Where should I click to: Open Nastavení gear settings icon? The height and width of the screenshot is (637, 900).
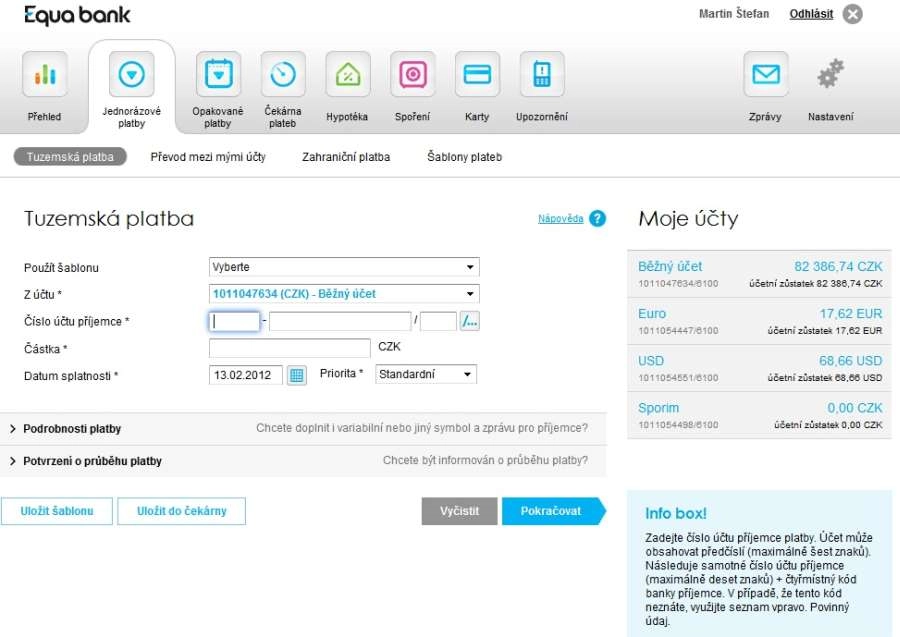(x=830, y=74)
